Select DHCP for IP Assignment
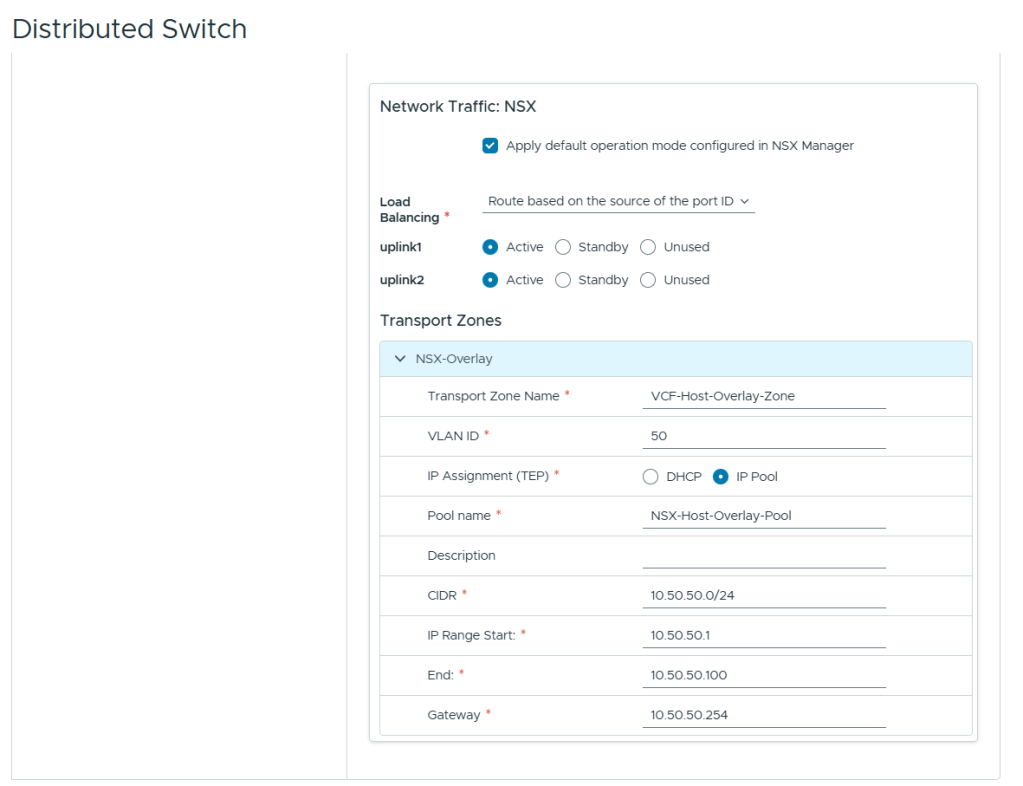 651,477
